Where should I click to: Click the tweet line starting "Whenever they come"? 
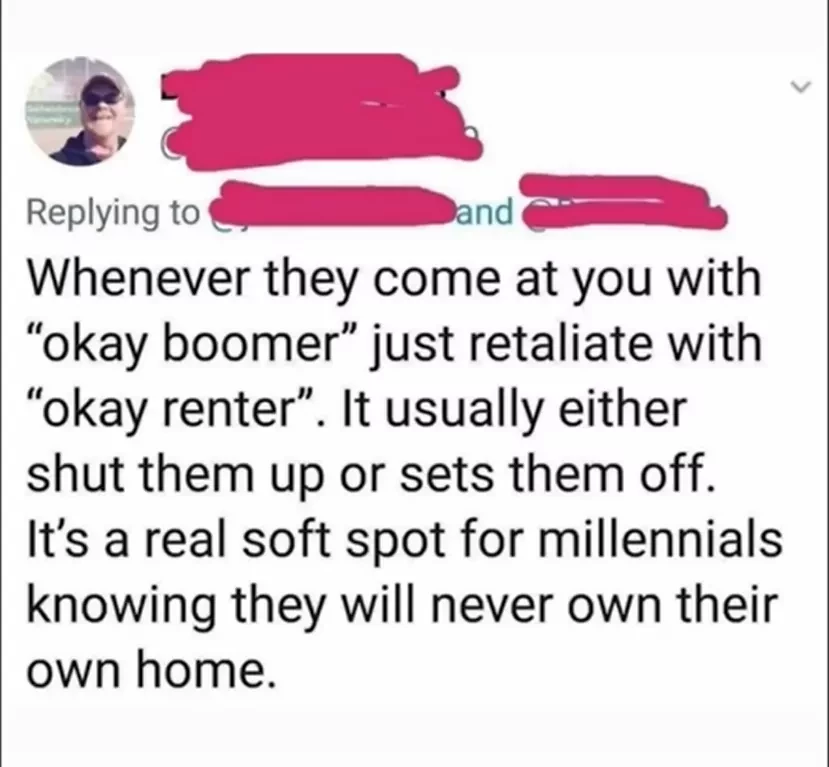point(394,281)
